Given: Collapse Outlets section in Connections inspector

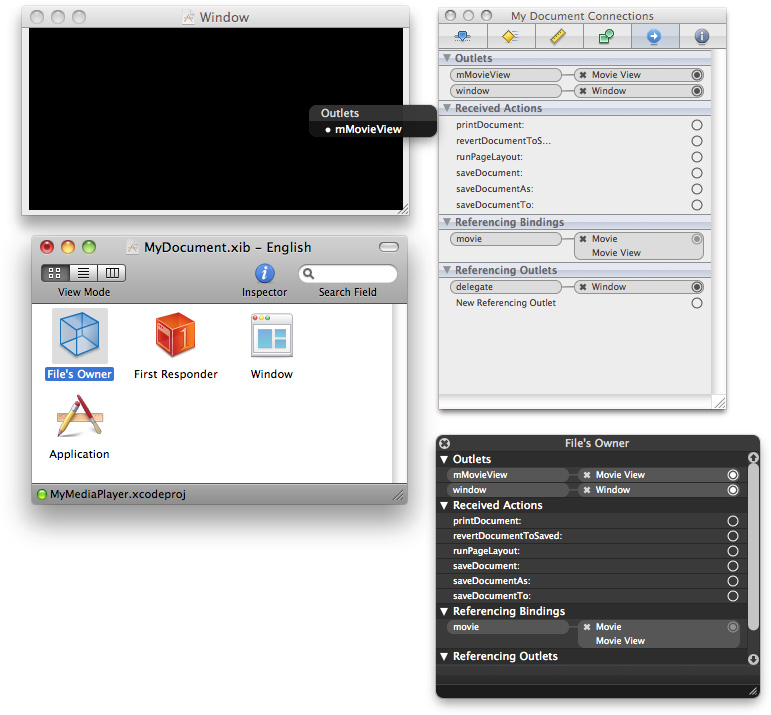Looking at the screenshot, I should click(447, 59).
